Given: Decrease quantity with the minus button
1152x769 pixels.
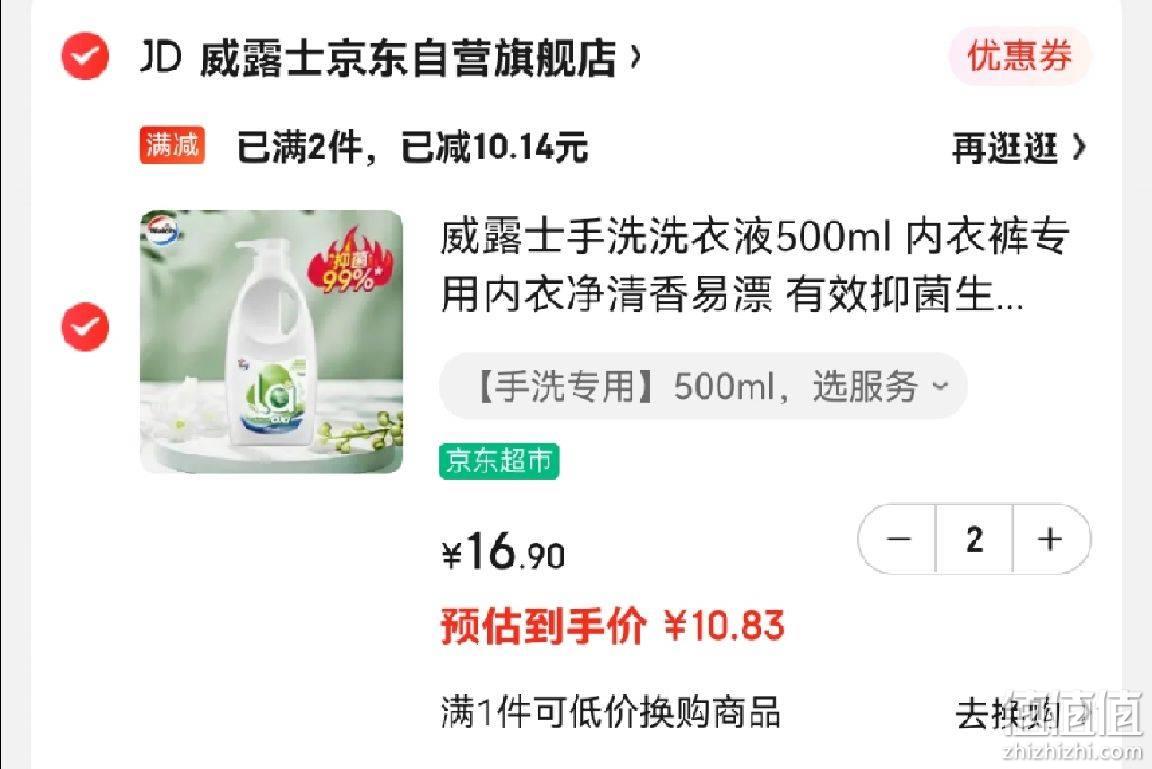Looking at the screenshot, I should (897, 539).
